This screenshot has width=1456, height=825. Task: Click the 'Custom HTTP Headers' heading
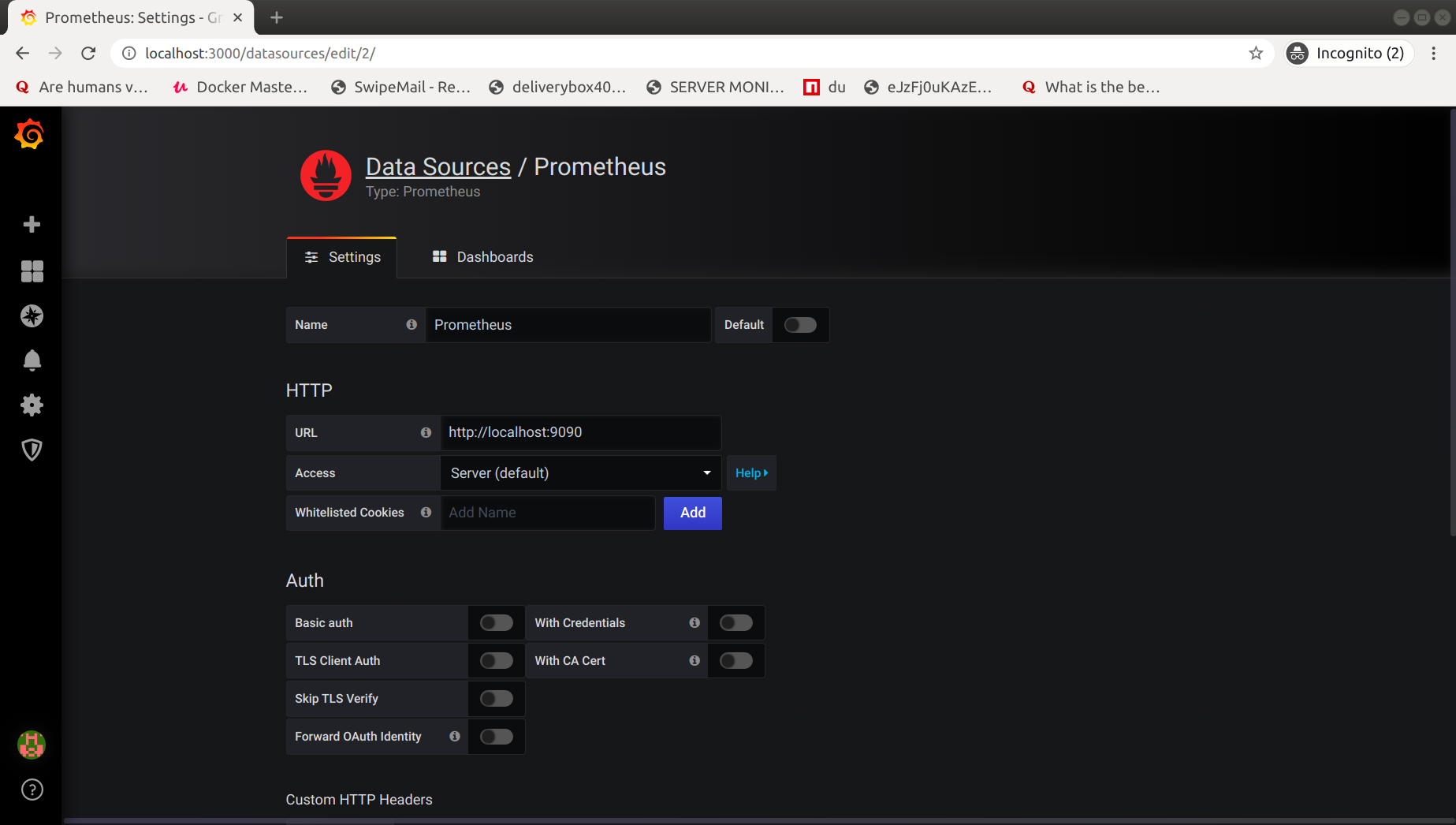[x=359, y=800]
